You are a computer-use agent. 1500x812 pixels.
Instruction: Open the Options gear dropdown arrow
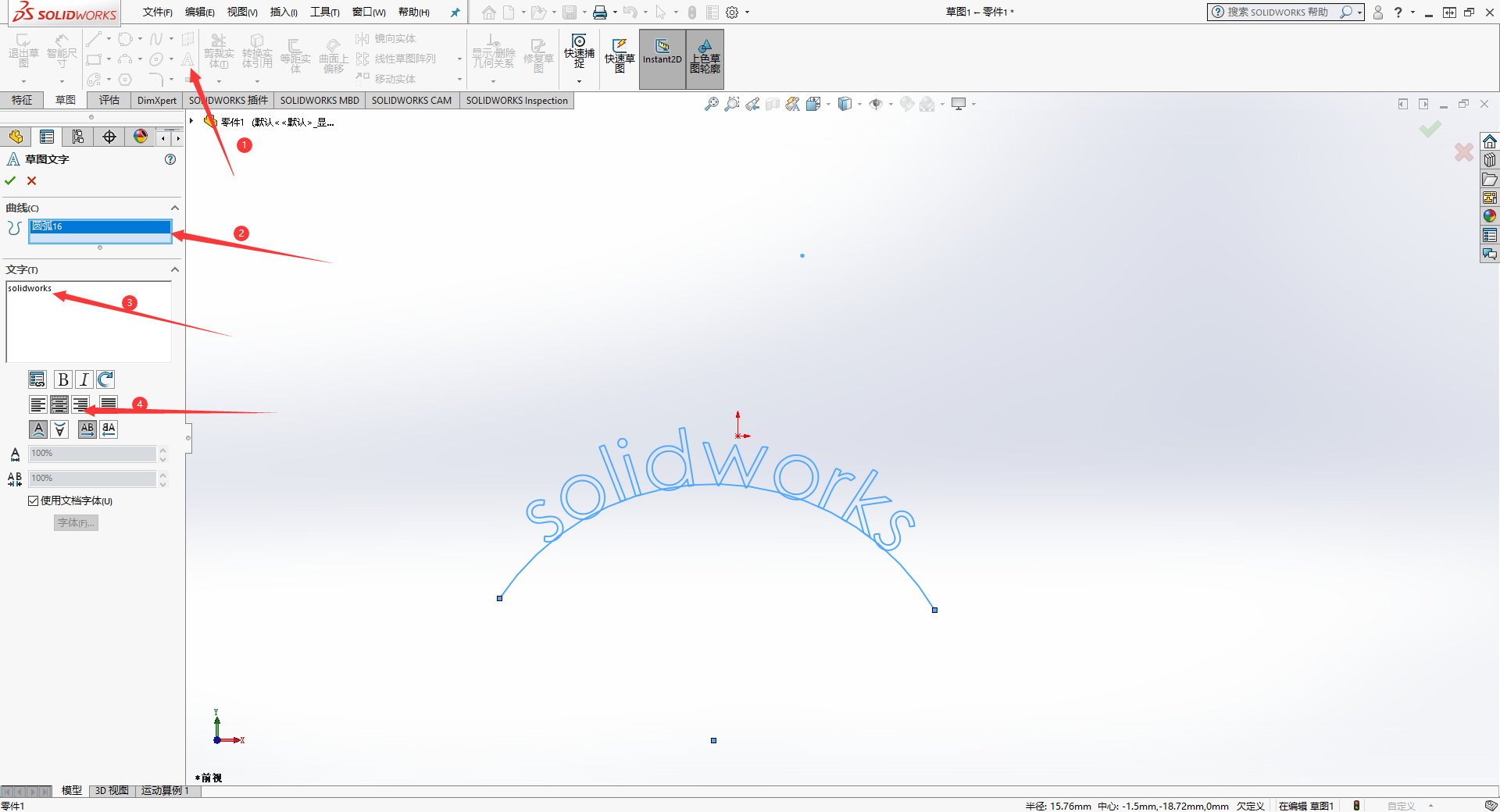tap(747, 12)
